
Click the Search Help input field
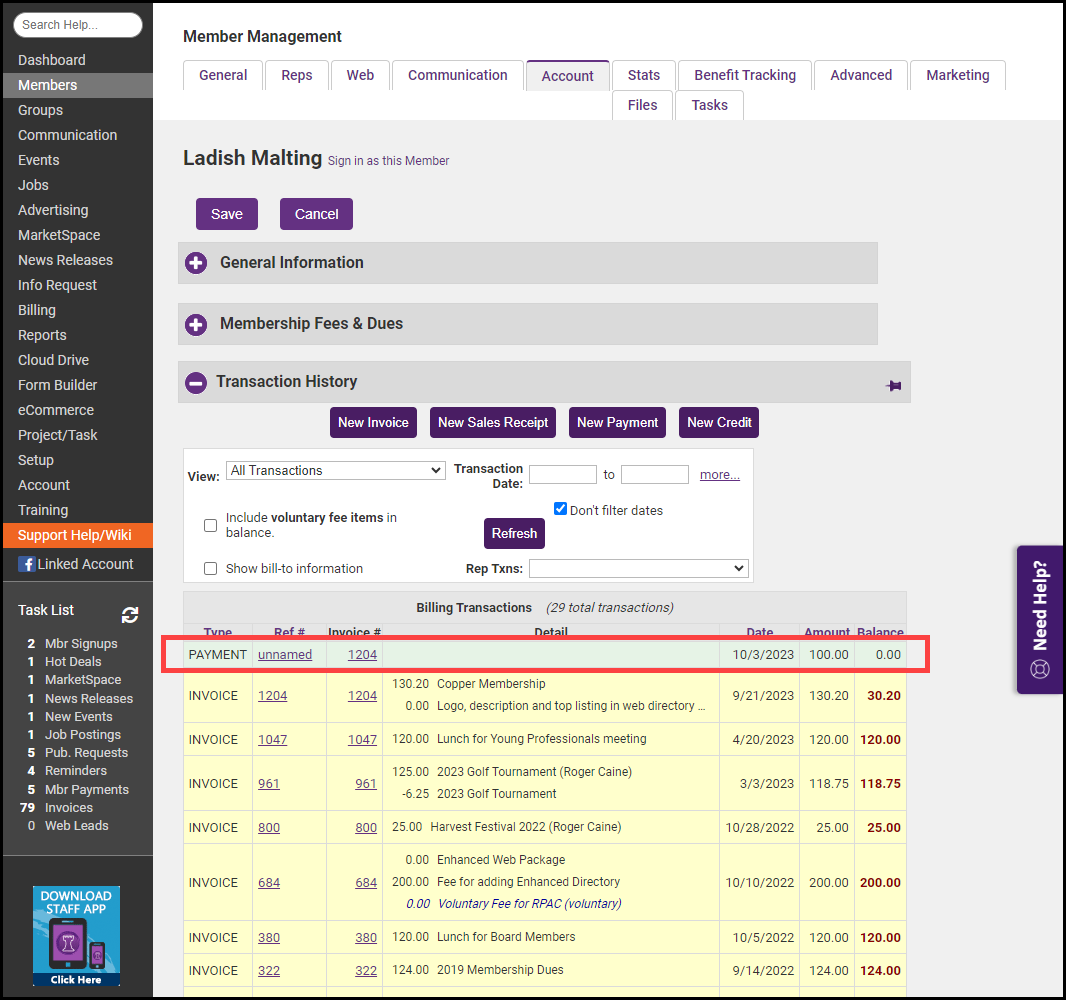78,25
